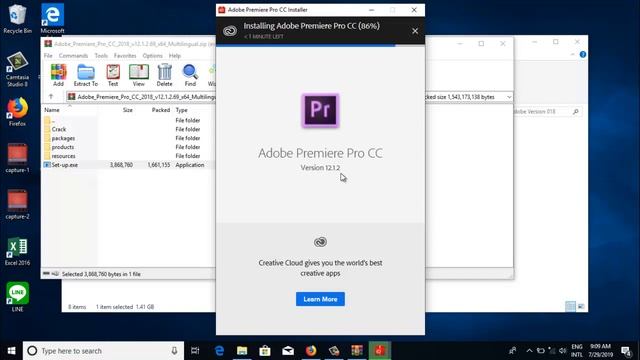Click volume icon in system tray
Viewport: 640px width, 360px height.
[563, 351]
